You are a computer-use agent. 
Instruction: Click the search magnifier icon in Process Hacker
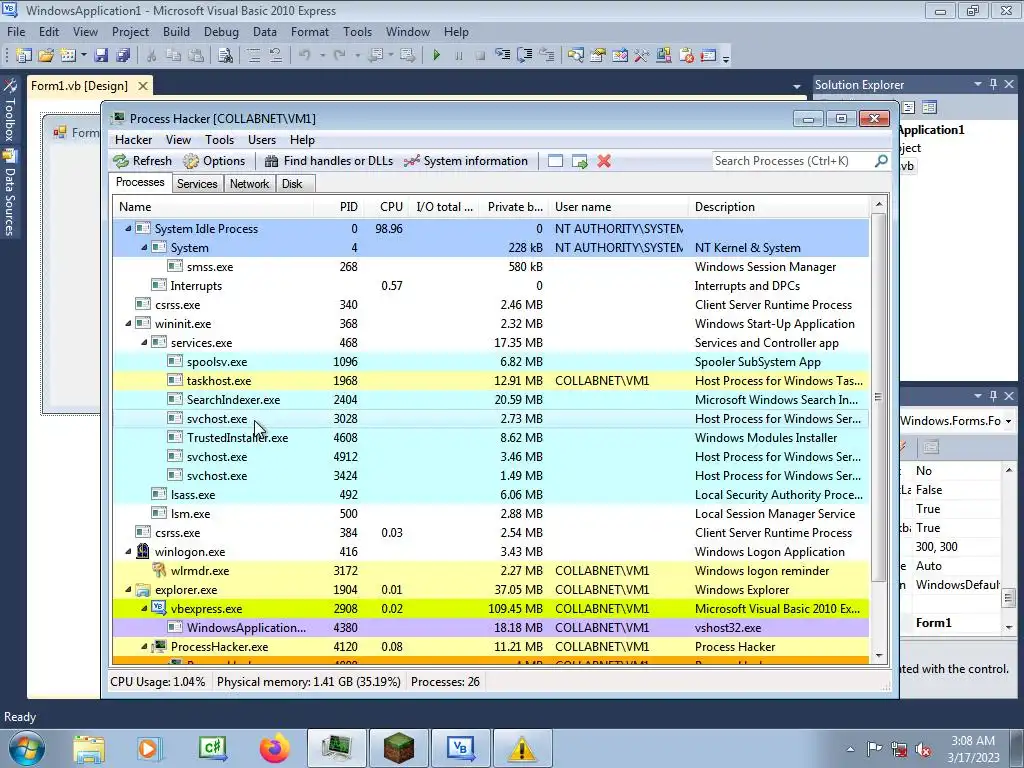881,161
